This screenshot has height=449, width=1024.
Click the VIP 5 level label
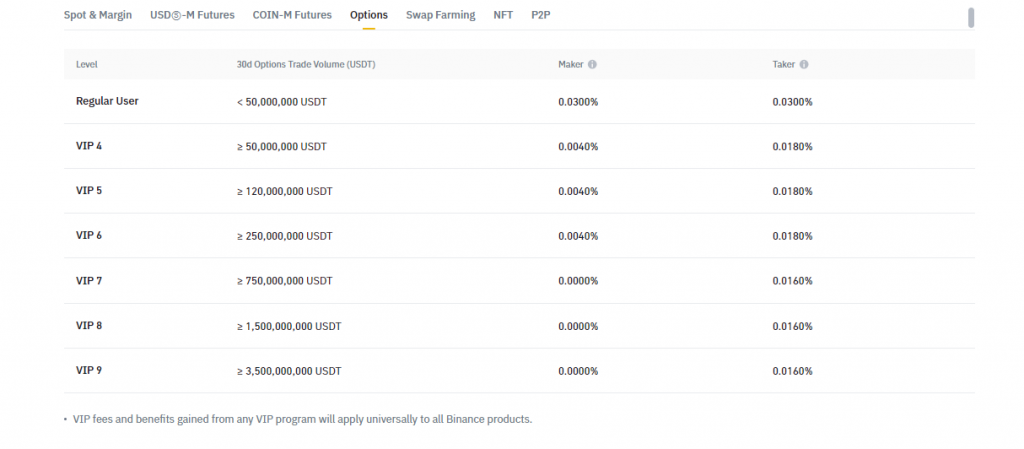(89, 191)
